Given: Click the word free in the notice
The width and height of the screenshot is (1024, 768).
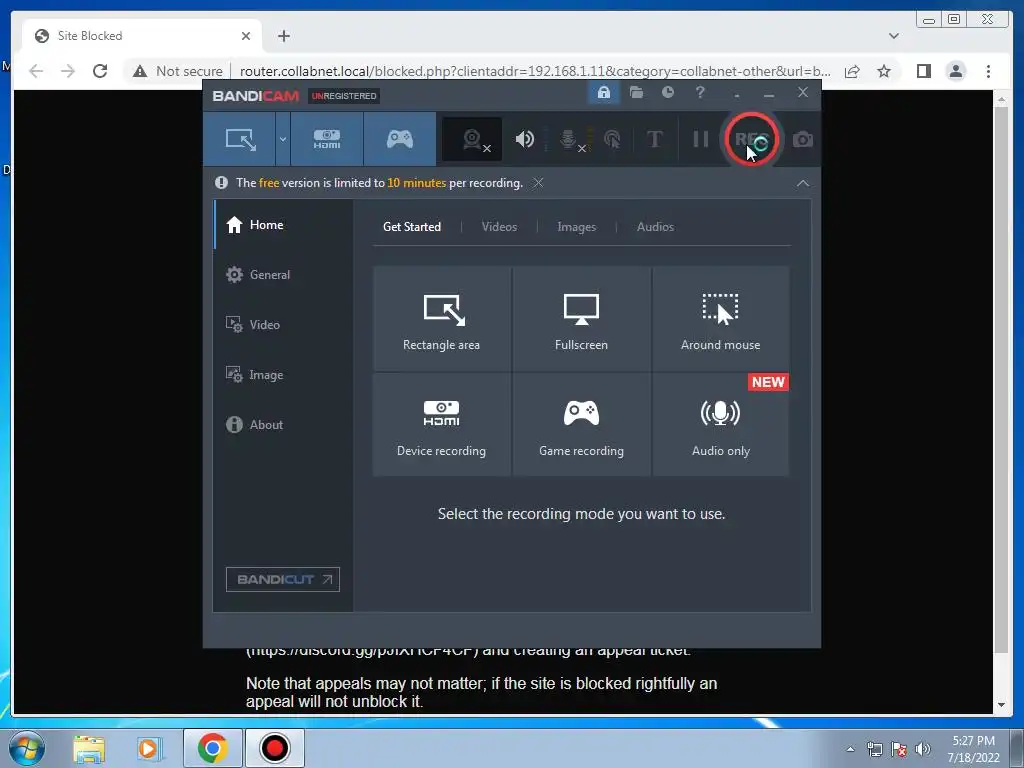Looking at the screenshot, I should 268,183.
